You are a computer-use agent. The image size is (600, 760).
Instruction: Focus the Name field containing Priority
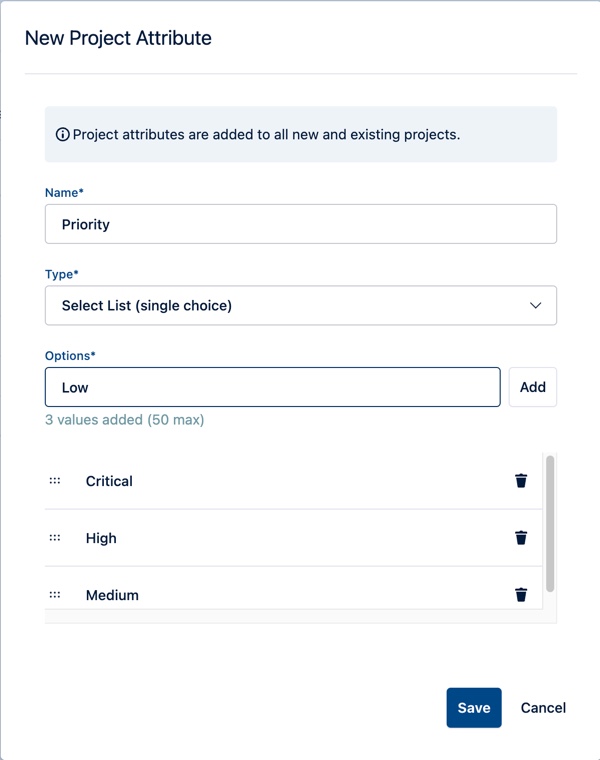coord(300,224)
